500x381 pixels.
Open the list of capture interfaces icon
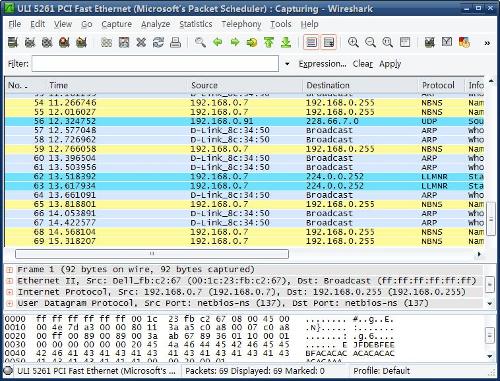[x=13, y=42]
